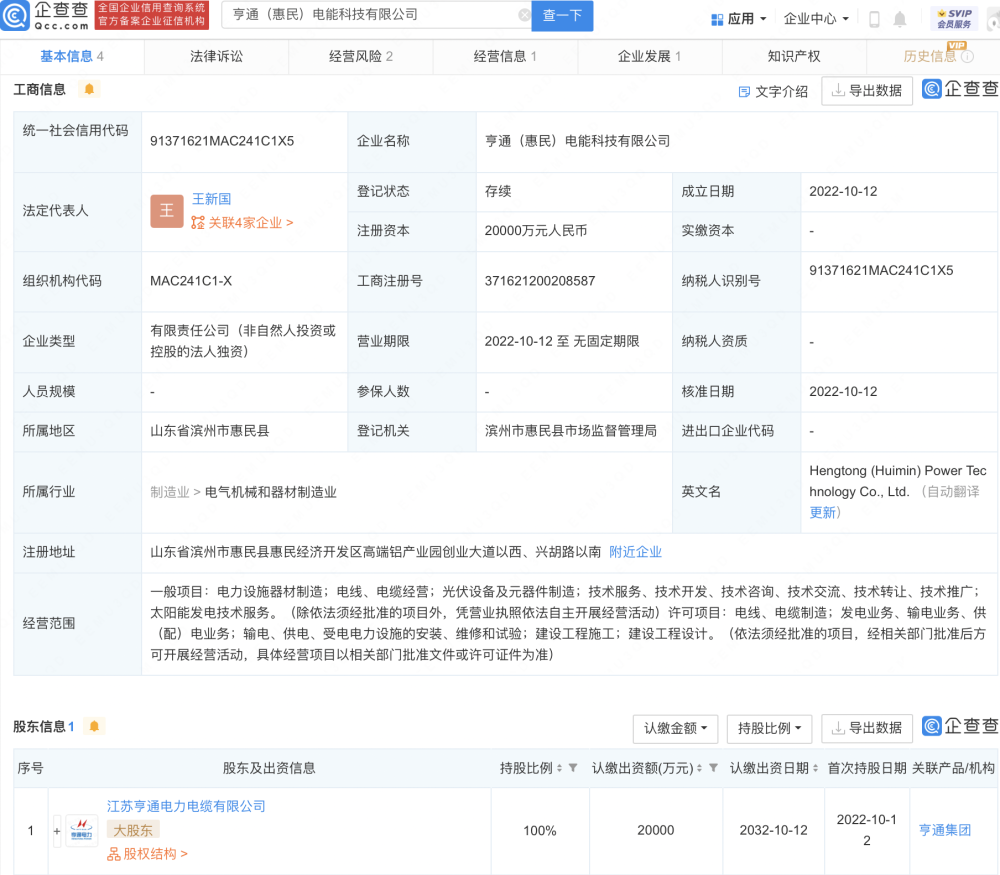Click 电气机械和器材制造业 industry text
The image size is (1000, 875).
(270, 492)
